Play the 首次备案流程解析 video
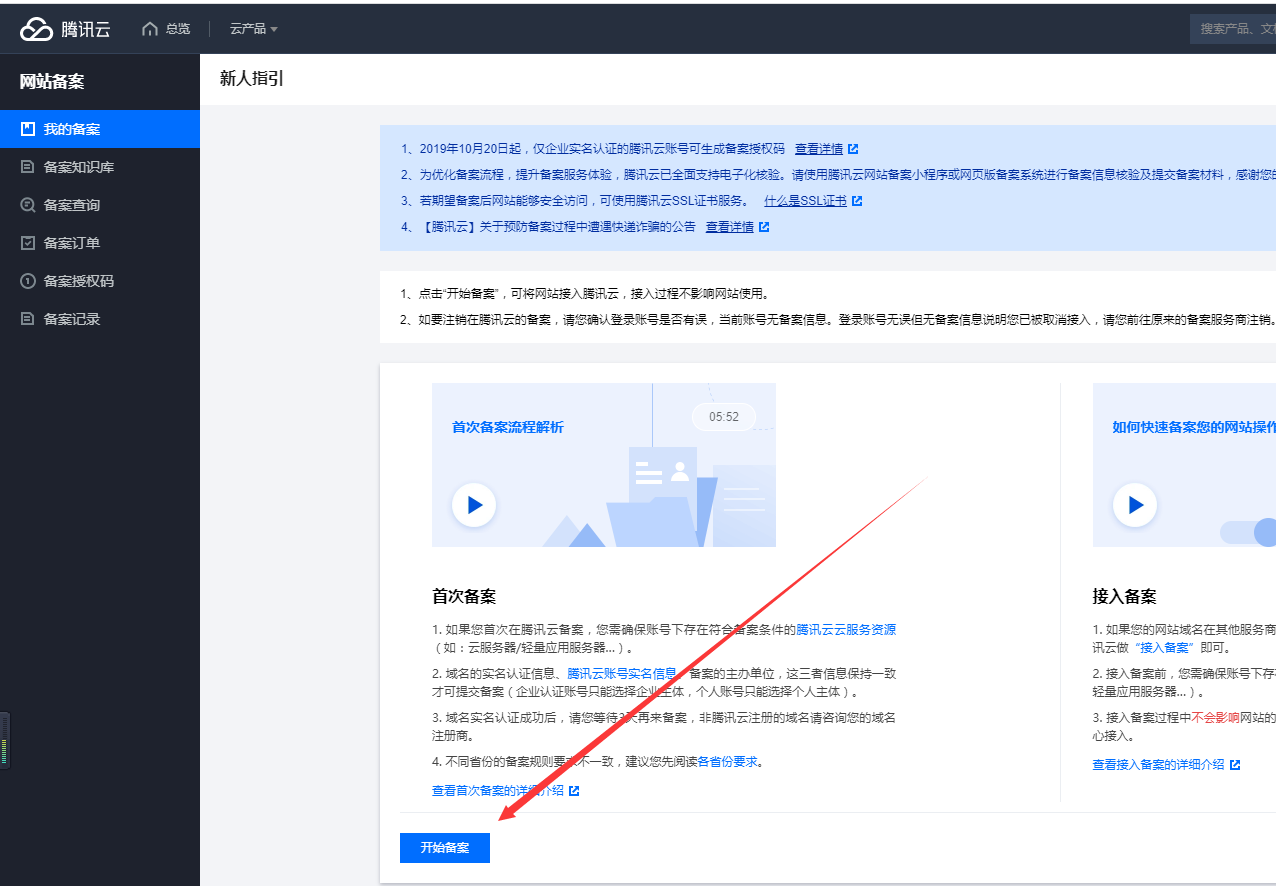Viewport: 1276px width, 886px height. (x=474, y=505)
